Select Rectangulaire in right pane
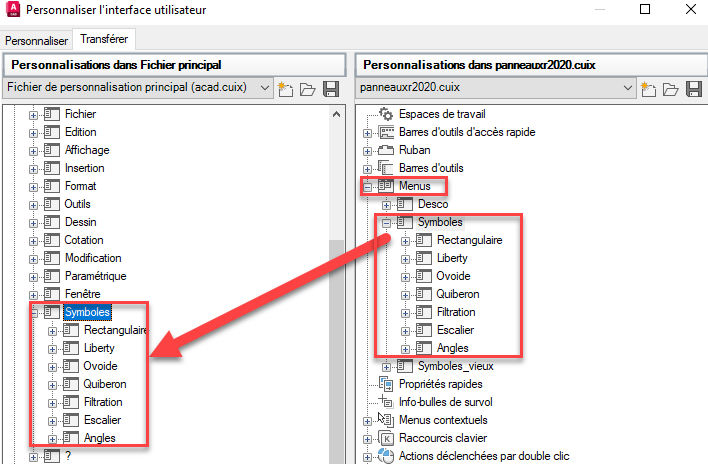The width and height of the screenshot is (708, 464). click(x=470, y=240)
